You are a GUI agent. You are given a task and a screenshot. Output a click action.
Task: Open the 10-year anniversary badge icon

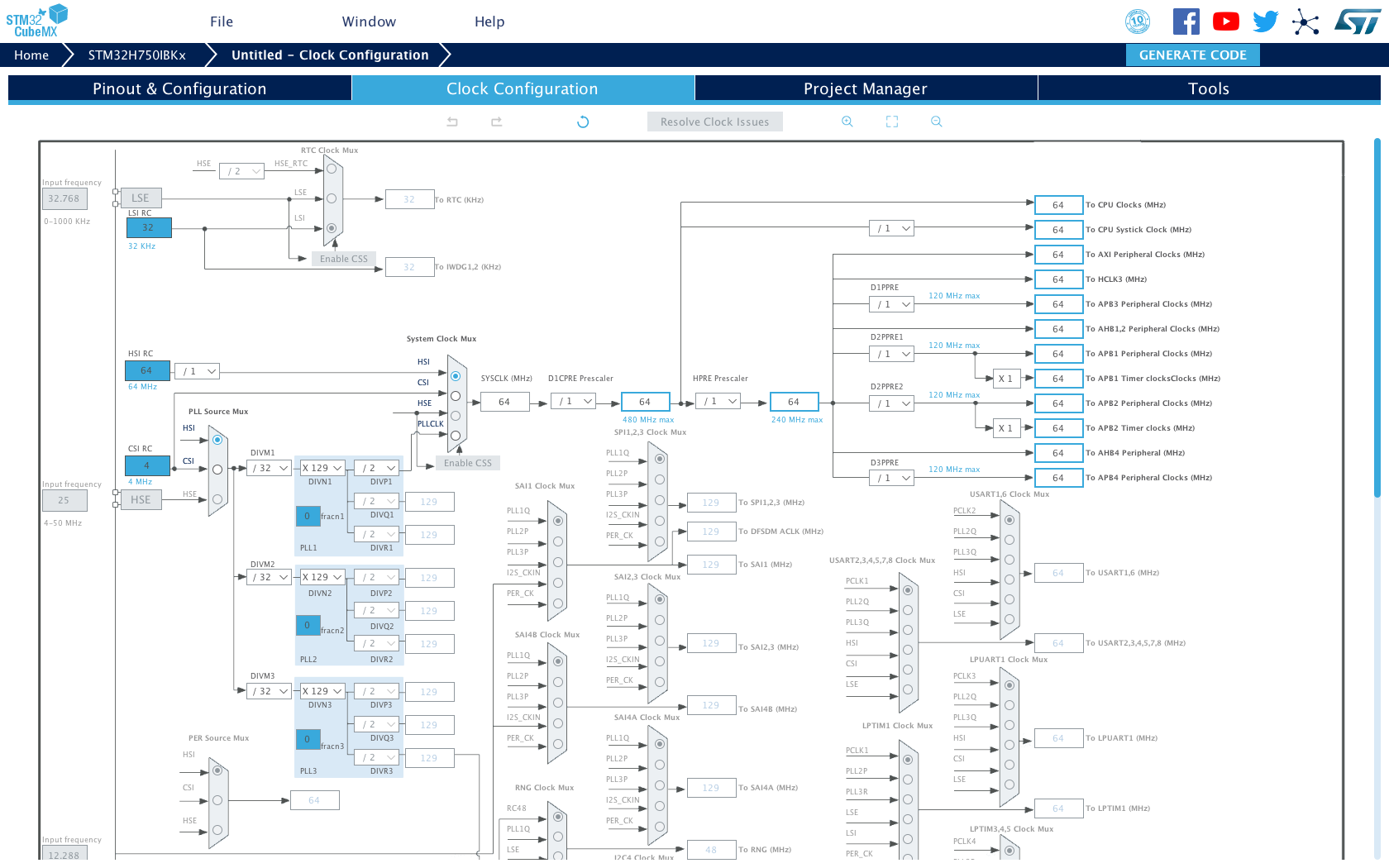(1138, 21)
